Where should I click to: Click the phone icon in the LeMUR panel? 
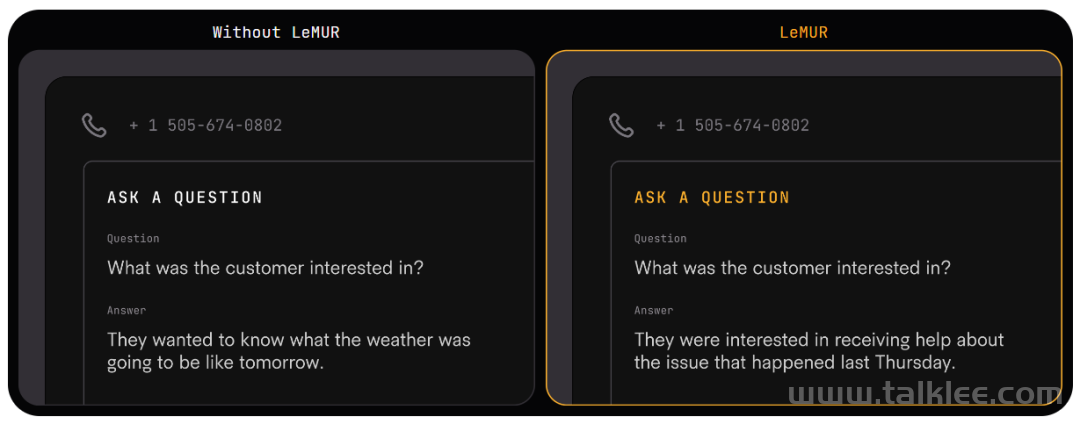point(621,125)
